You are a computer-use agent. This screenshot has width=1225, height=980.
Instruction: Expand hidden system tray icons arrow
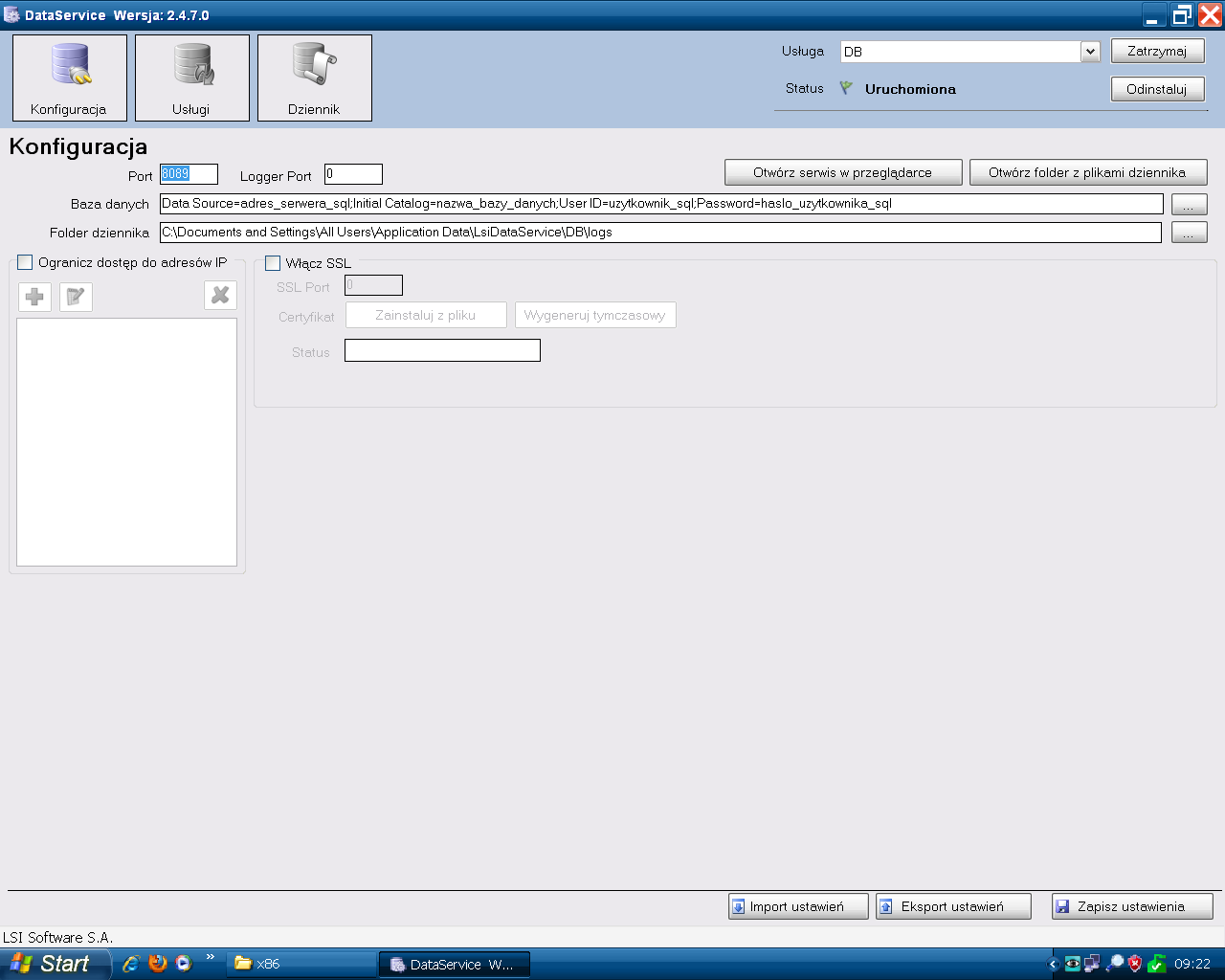[x=1053, y=965]
